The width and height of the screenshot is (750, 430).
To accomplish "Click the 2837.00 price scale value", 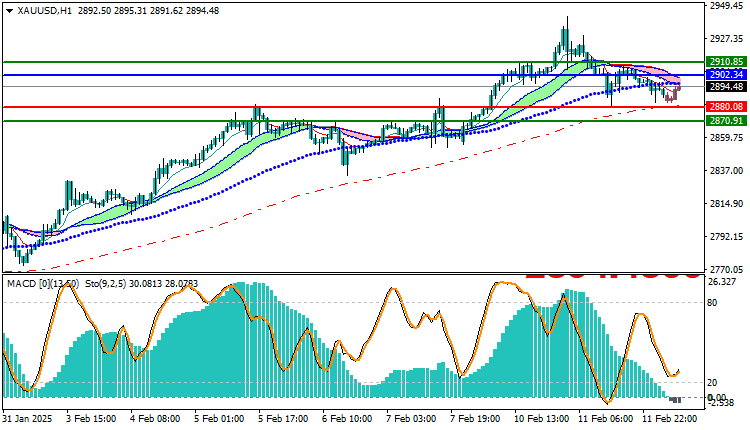I will pyautogui.click(x=726, y=171).
